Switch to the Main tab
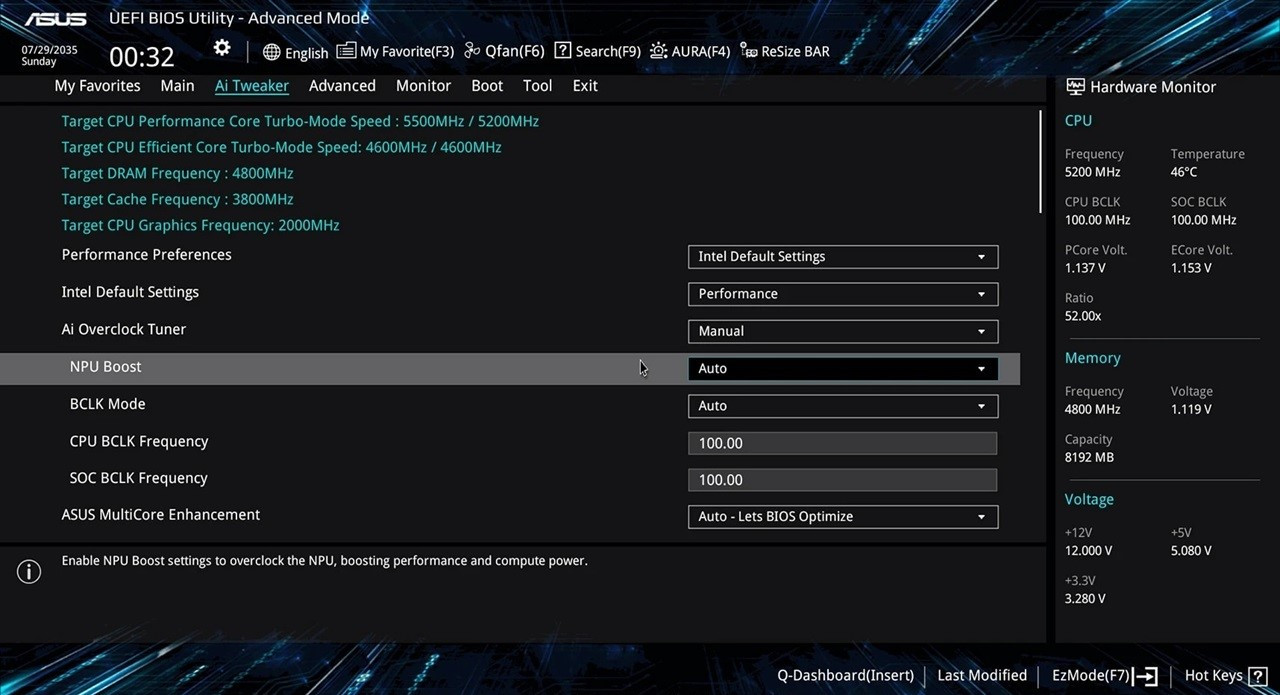The image size is (1280, 695). (x=177, y=86)
